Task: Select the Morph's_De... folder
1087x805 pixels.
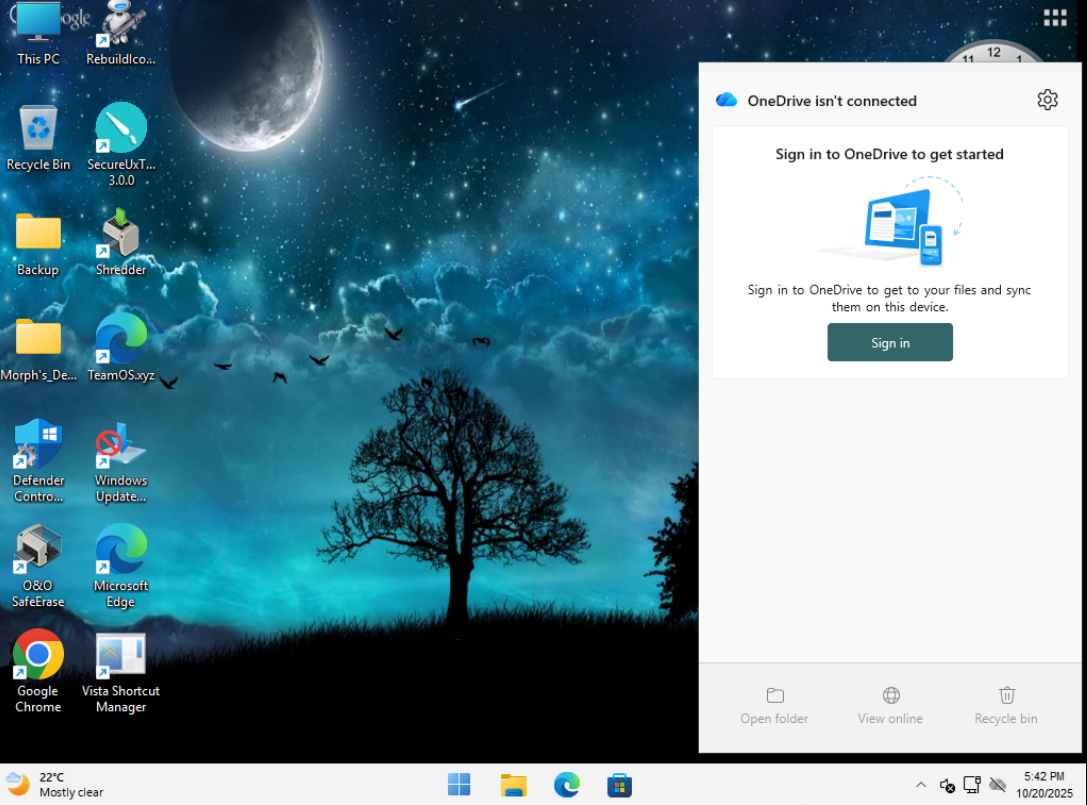Action: point(38,350)
